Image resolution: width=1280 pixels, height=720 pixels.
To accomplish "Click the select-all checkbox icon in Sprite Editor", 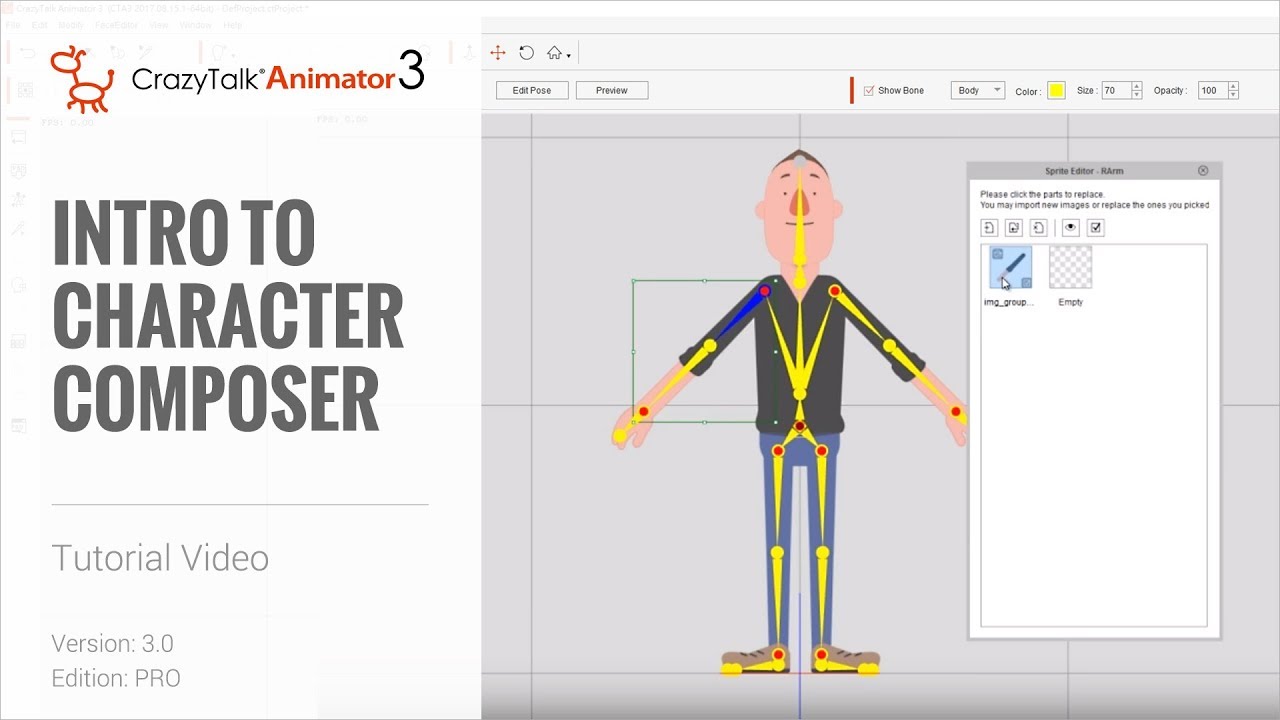I will point(1096,228).
